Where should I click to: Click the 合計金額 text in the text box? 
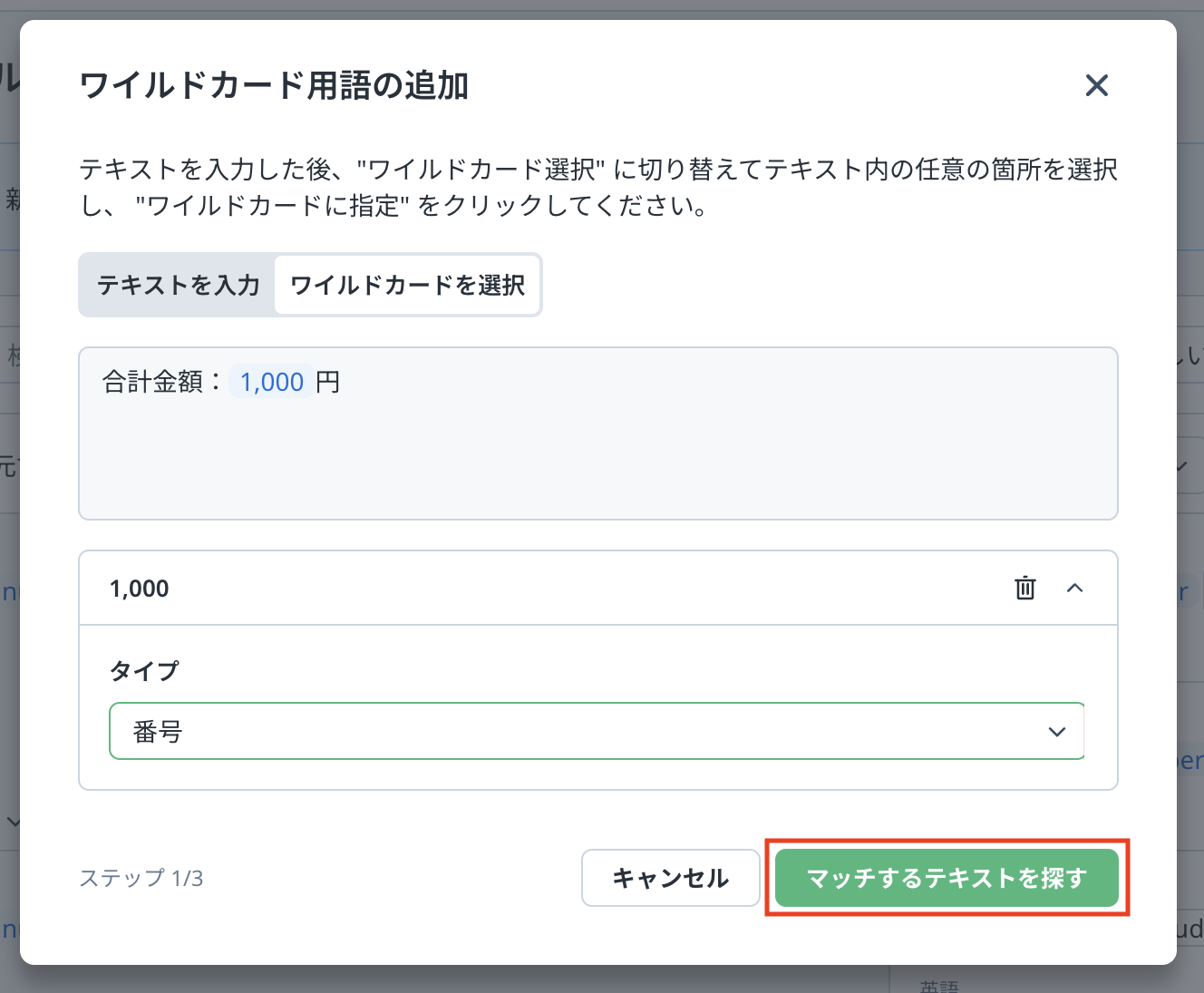[x=153, y=382]
